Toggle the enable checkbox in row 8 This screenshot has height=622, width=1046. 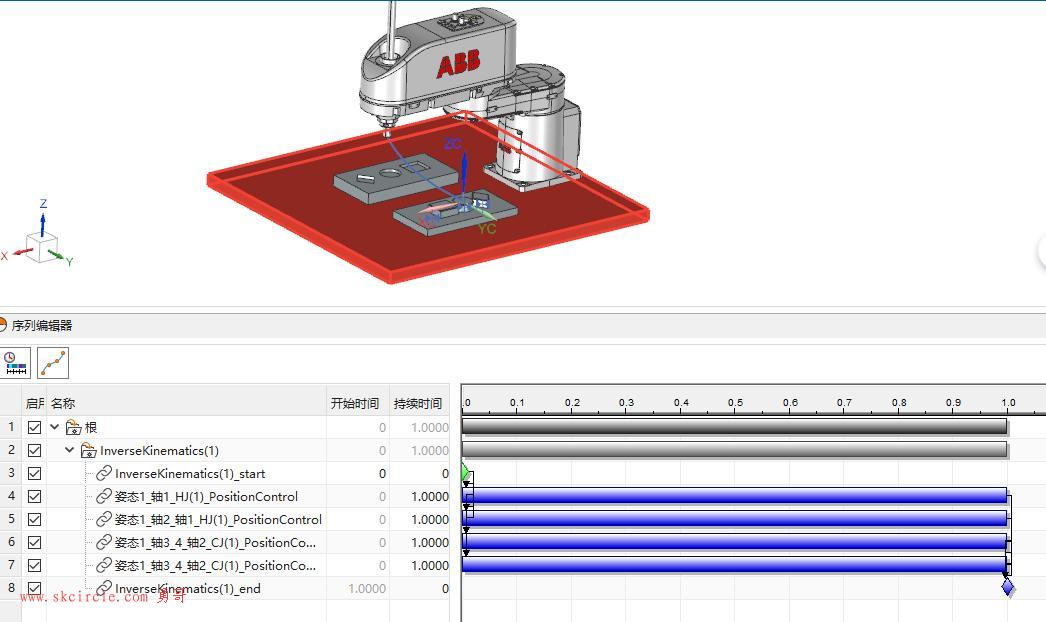(x=35, y=589)
